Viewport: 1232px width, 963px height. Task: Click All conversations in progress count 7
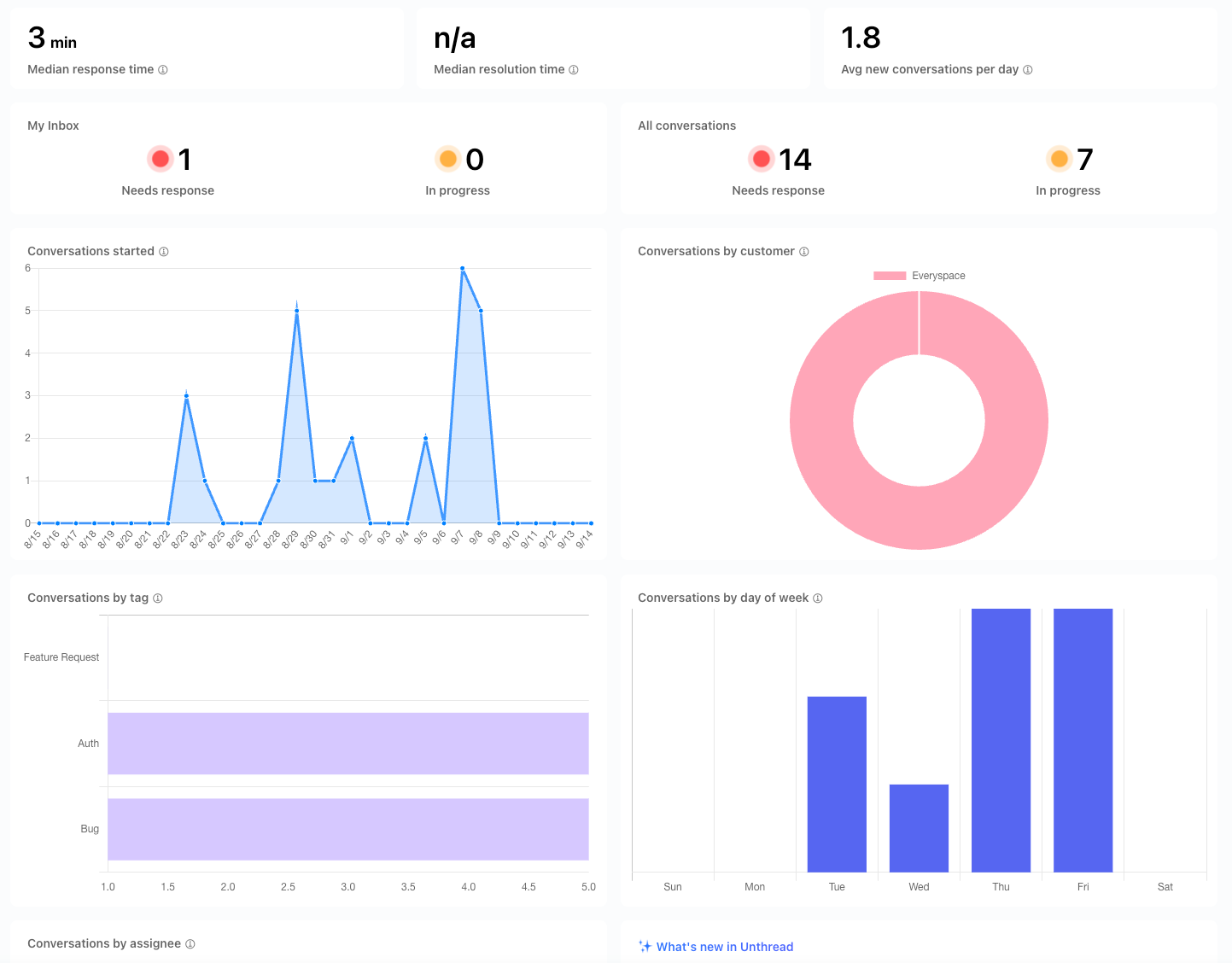1084,160
